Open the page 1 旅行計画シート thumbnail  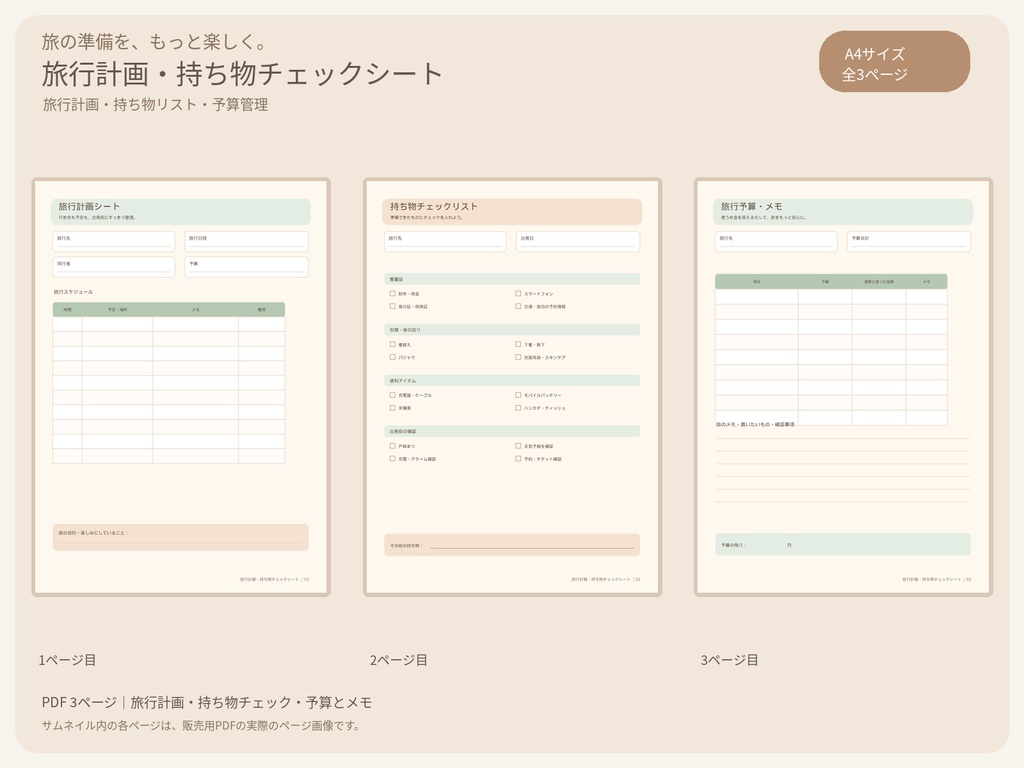[x=181, y=387]
